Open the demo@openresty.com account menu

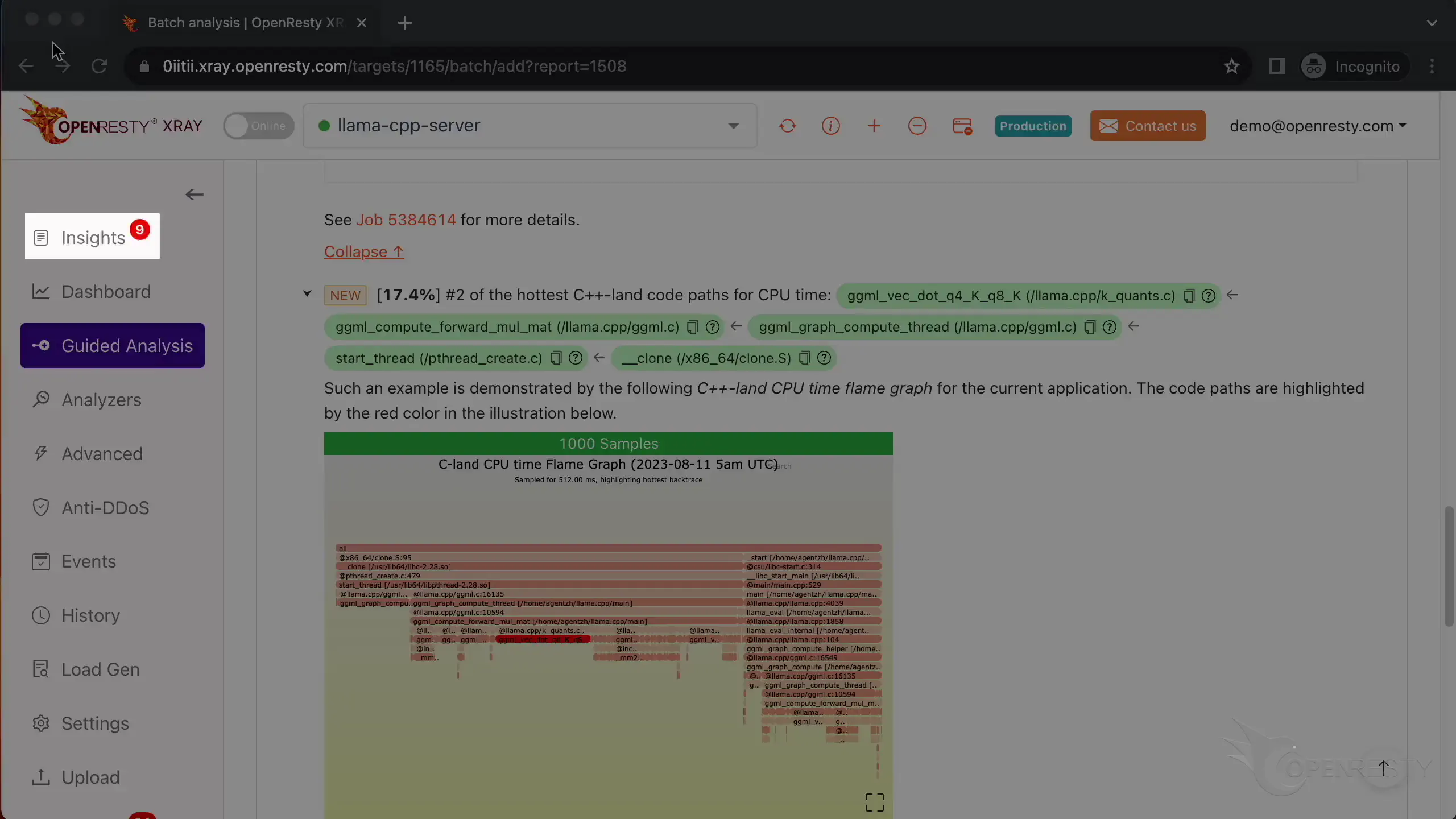(1317, 126)
